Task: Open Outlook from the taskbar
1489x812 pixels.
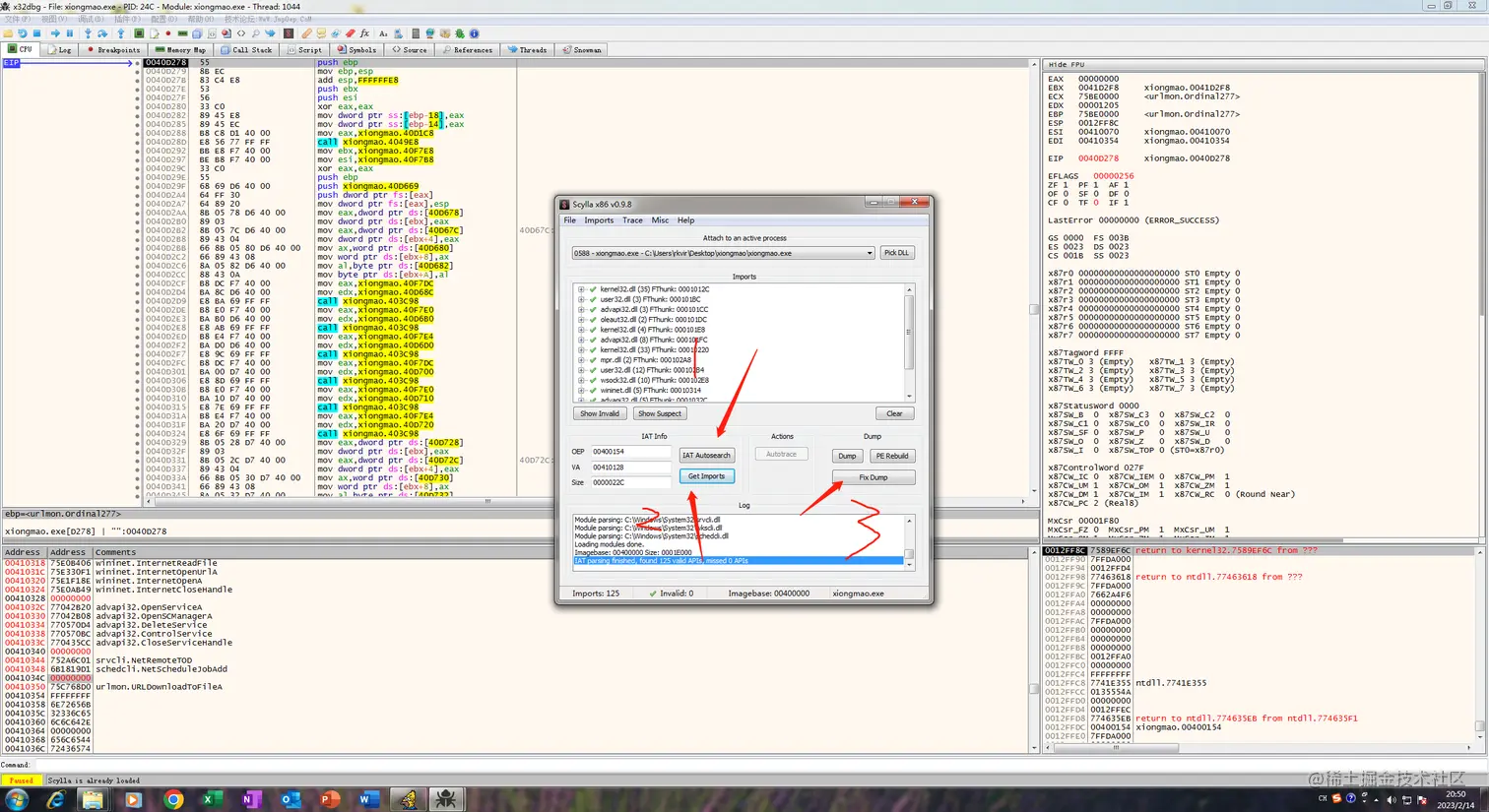Action: pyautogui.click(x=290, y=799)
